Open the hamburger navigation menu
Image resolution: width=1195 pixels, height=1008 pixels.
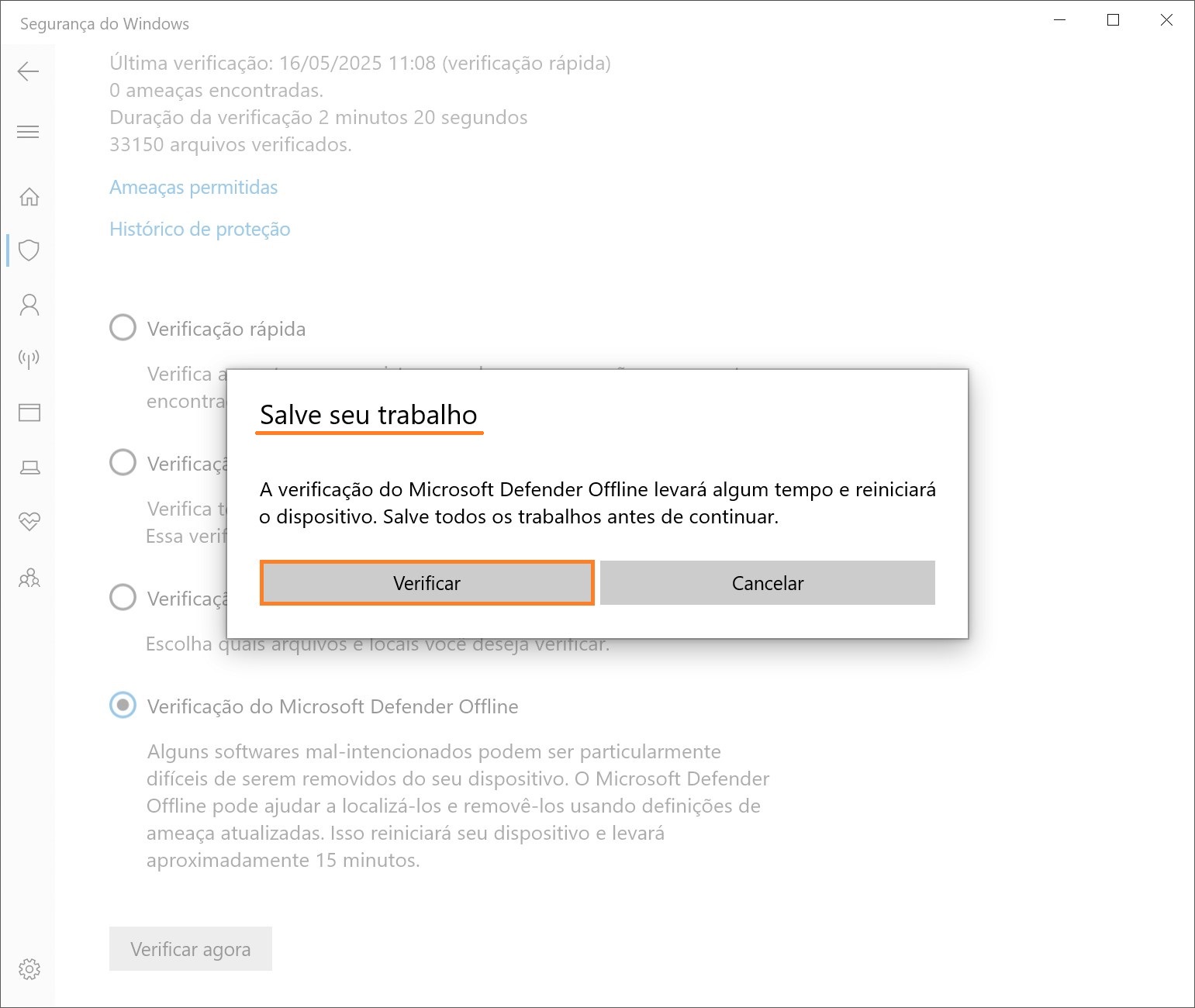(x=28, y=132)
